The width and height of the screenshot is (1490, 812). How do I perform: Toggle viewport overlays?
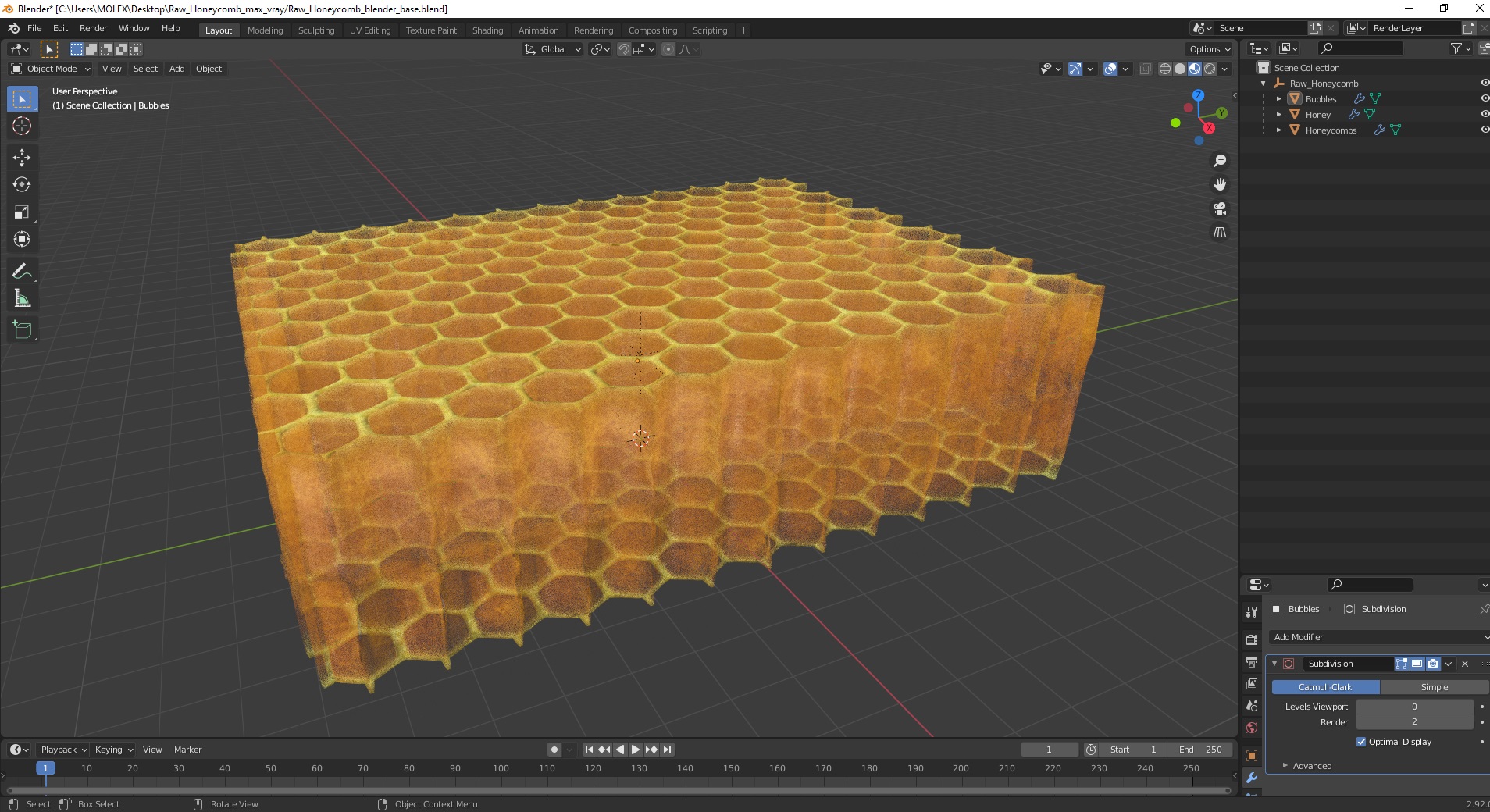click(1110, 69)
